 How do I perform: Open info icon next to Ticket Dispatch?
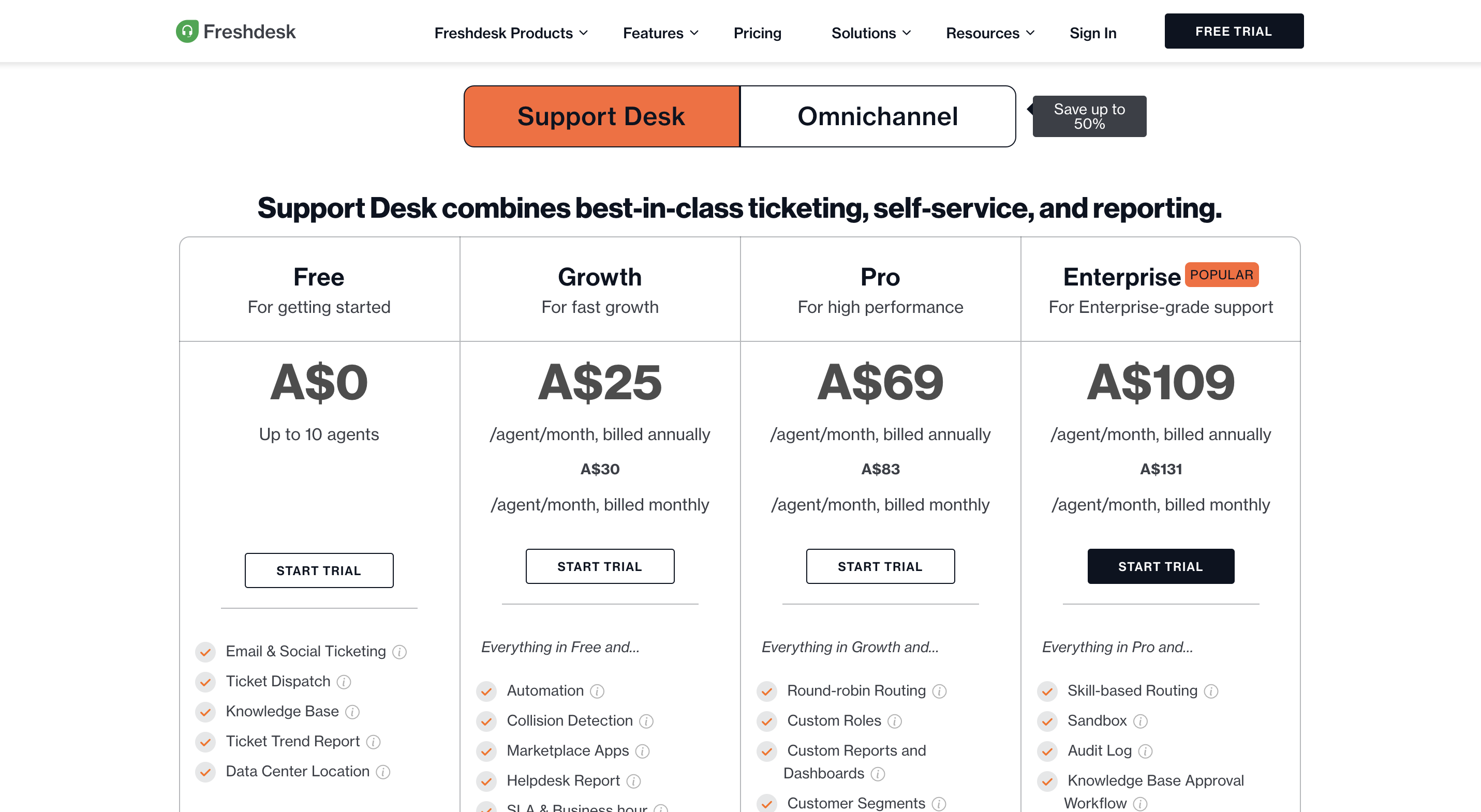click(x=344, y=682)
